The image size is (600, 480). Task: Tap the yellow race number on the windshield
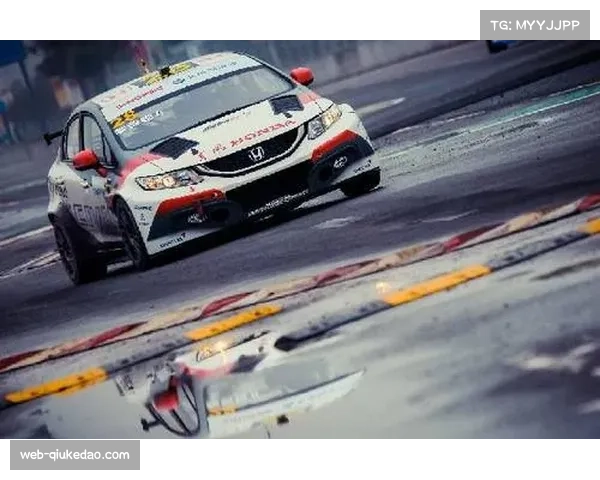click(x=125, y=120)
